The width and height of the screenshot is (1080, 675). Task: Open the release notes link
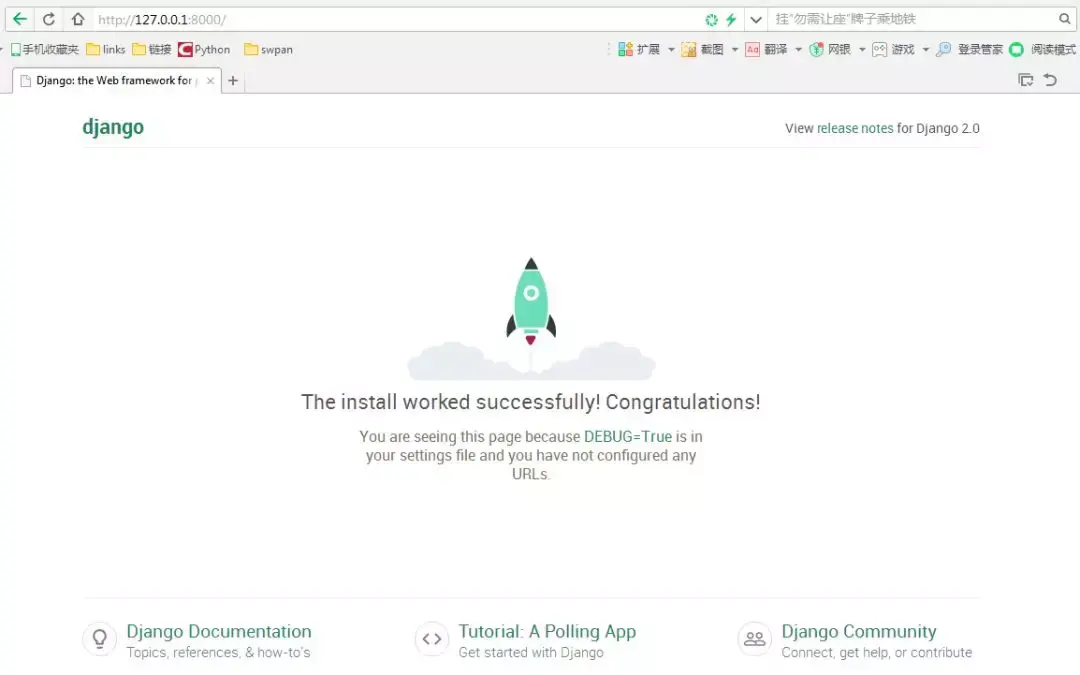pos(855,128)
